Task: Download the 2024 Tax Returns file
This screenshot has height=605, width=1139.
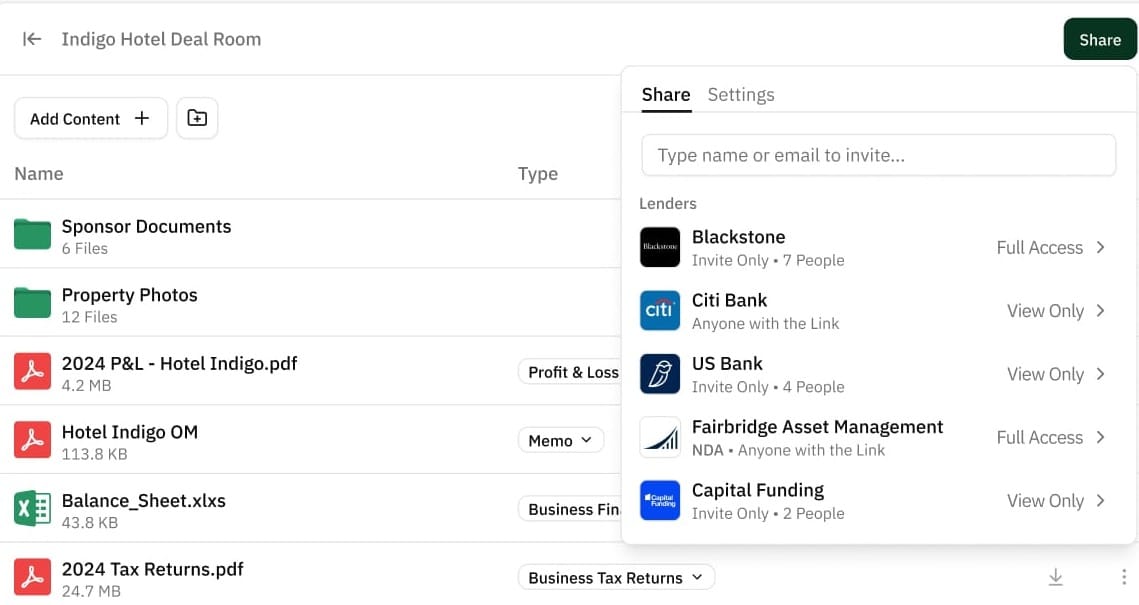Action: 1055,577
